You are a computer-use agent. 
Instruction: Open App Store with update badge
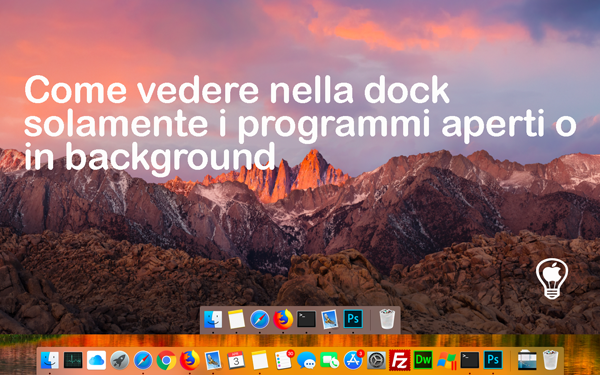click(353, 360)
